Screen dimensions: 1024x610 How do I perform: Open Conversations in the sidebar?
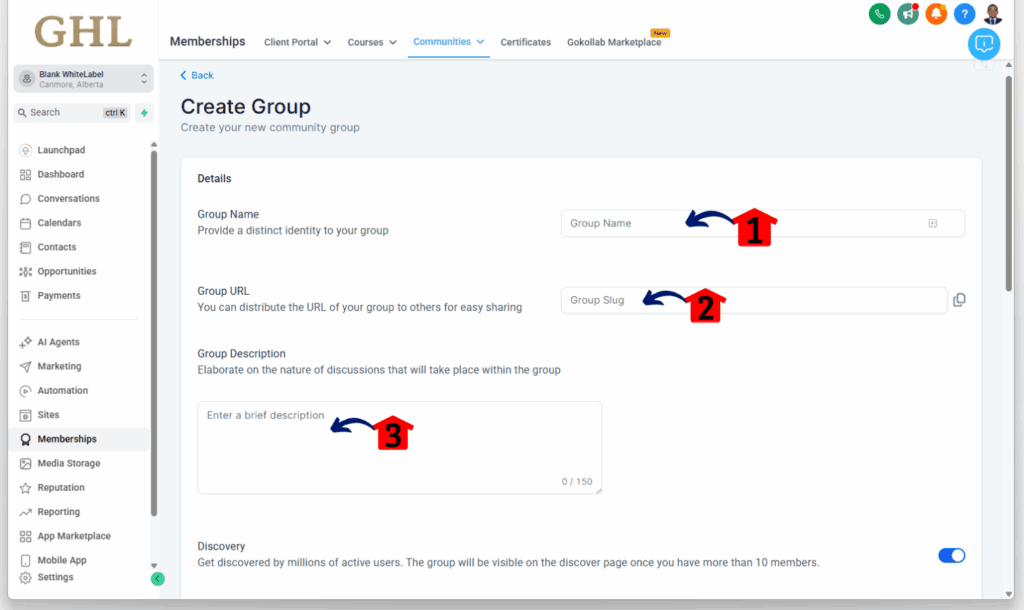(x=68, y=199)
